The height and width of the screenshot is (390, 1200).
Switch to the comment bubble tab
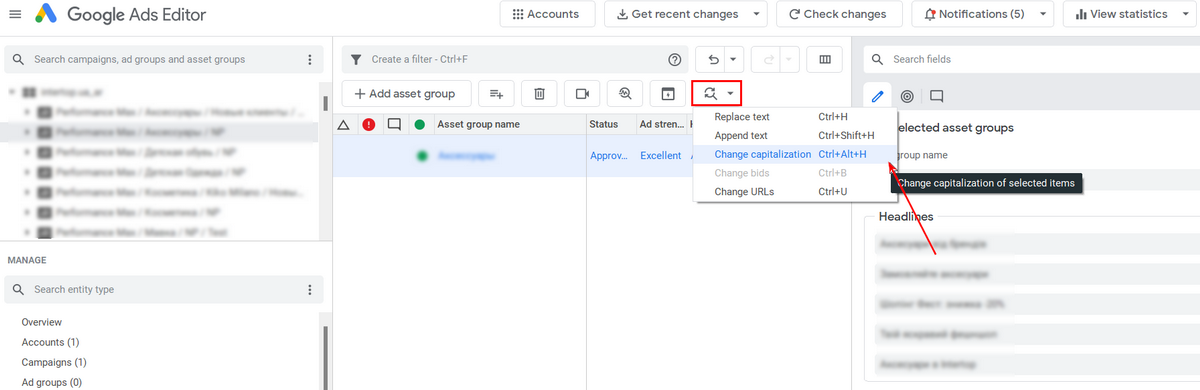pos(936,97)
